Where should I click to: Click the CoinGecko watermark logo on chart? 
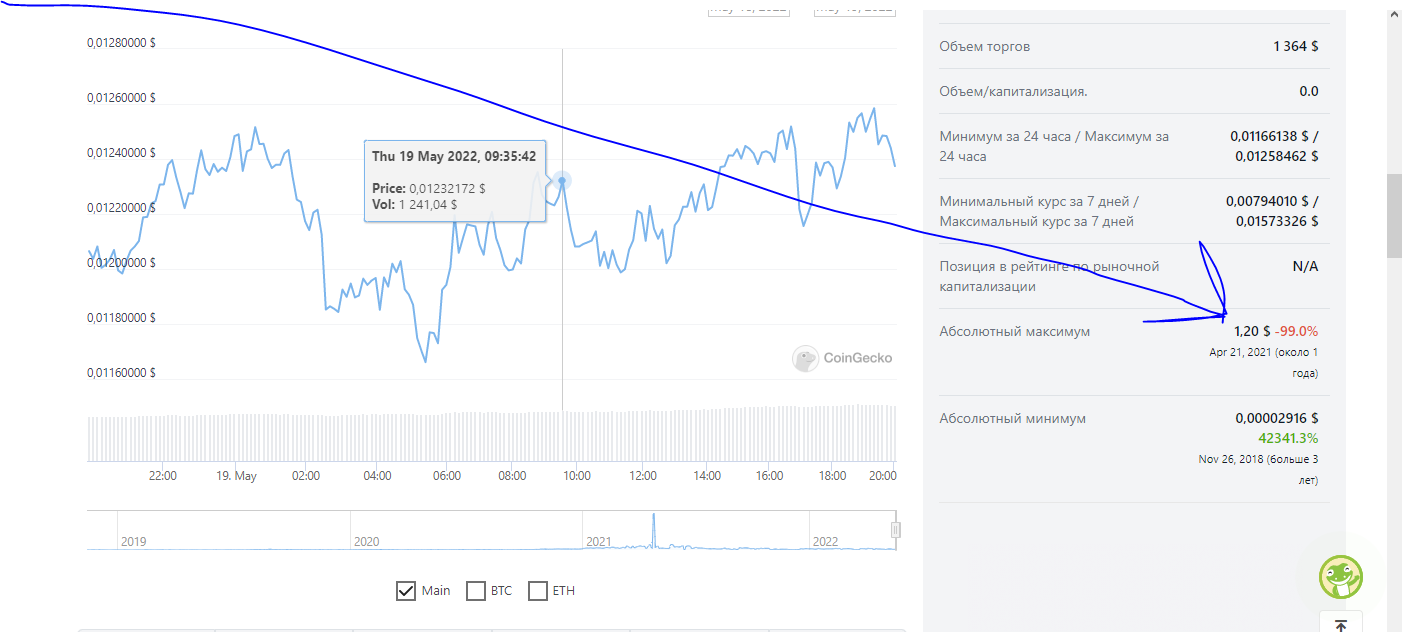[842, 358]
